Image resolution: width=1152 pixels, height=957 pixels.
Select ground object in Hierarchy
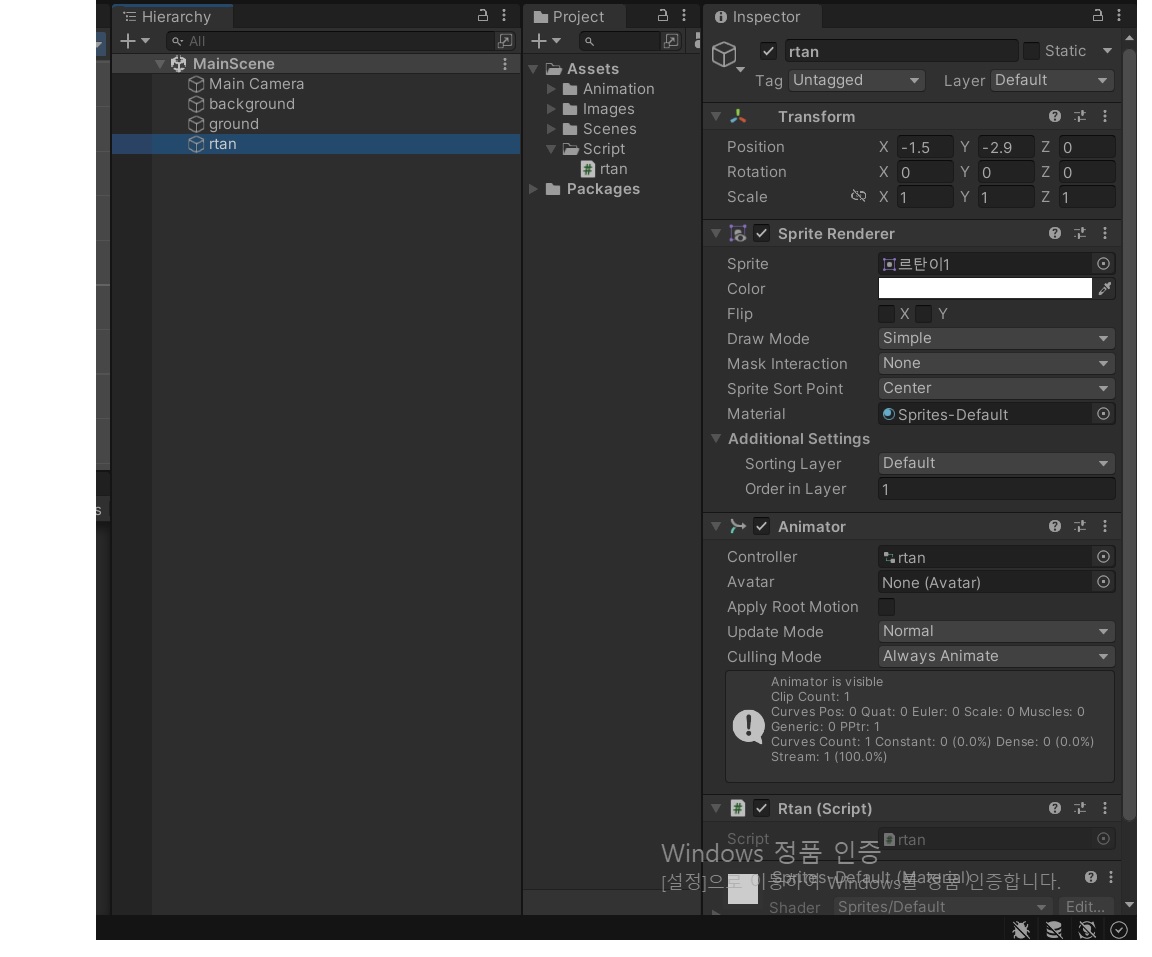click(x=234, y=123)
